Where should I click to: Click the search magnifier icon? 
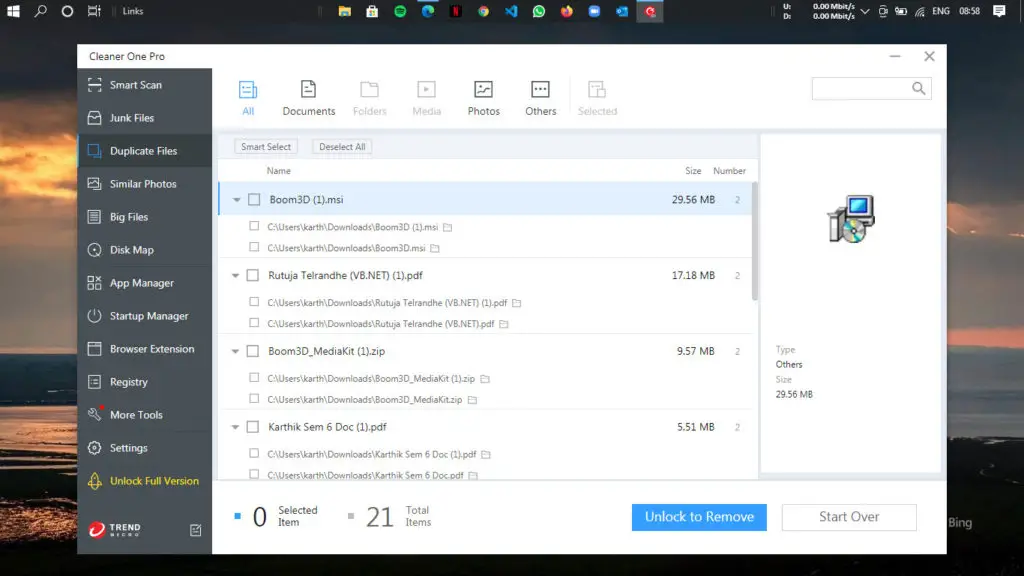[x=918, y=88]
